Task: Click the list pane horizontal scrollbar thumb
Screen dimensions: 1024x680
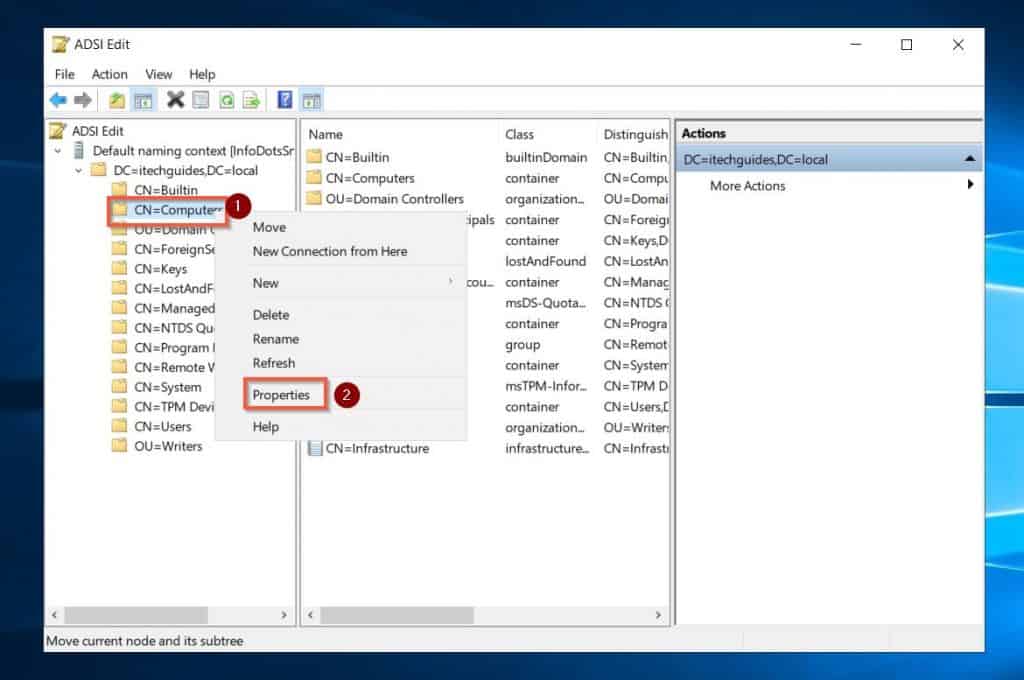Action: 397,615
